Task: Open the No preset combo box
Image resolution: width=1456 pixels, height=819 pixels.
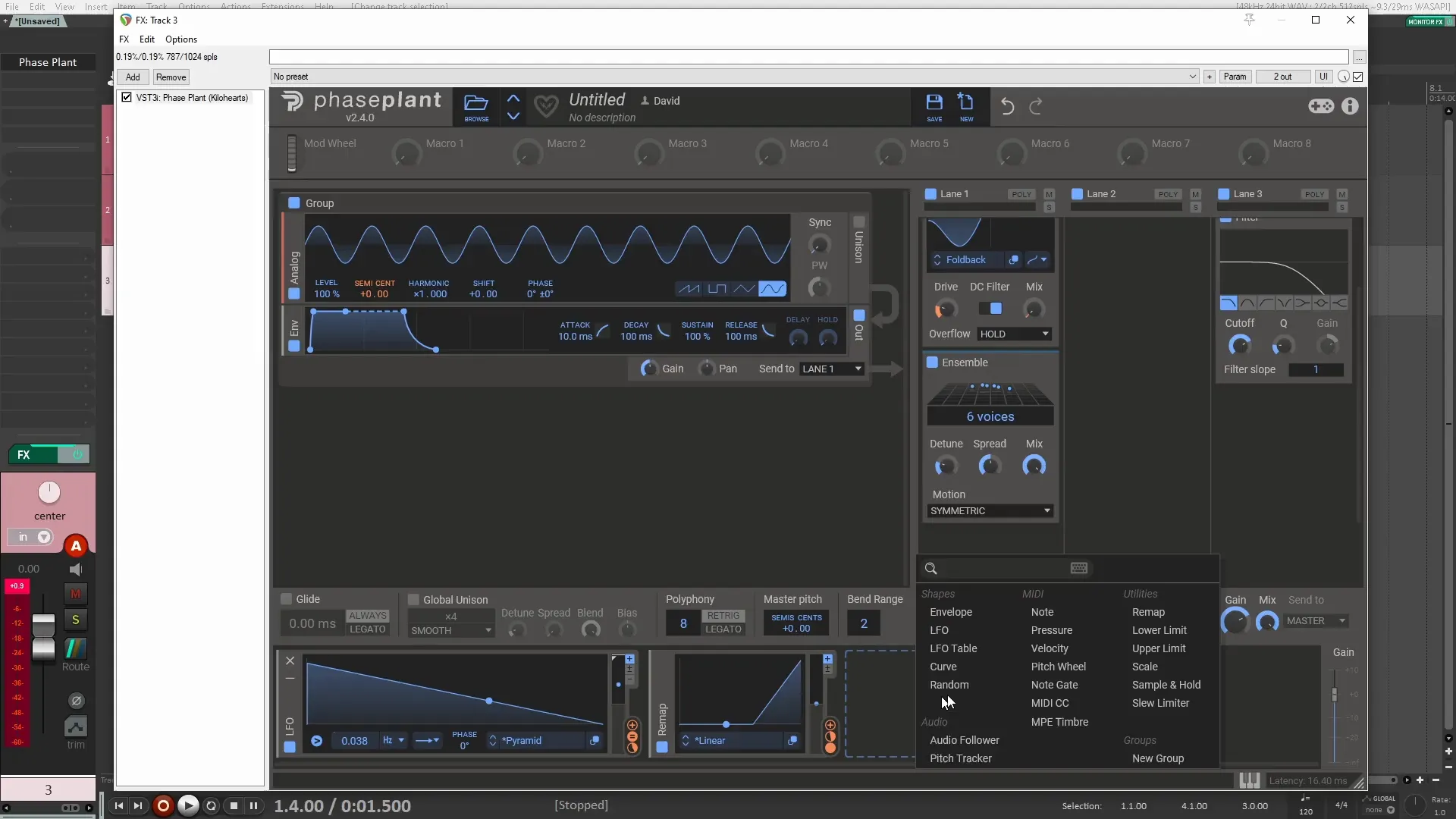Action: [734, 77]
